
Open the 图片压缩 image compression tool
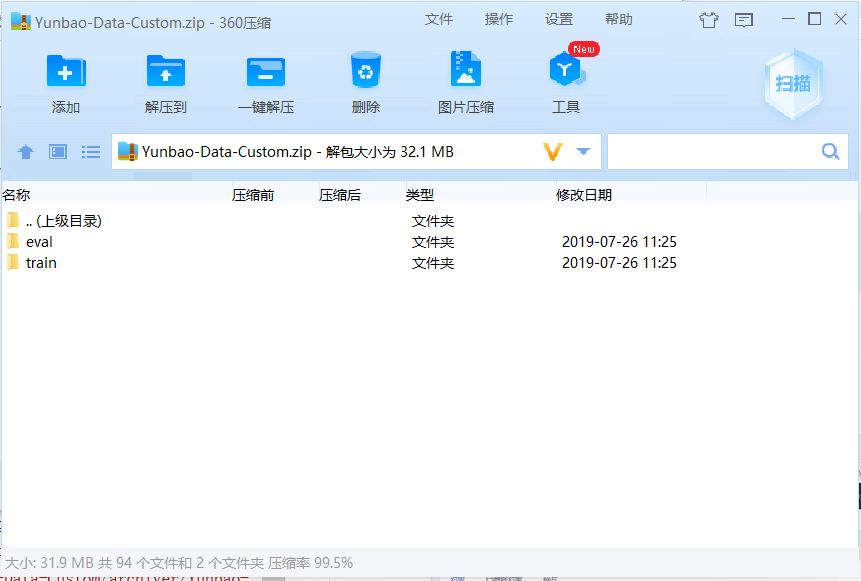tap(466, 78)
